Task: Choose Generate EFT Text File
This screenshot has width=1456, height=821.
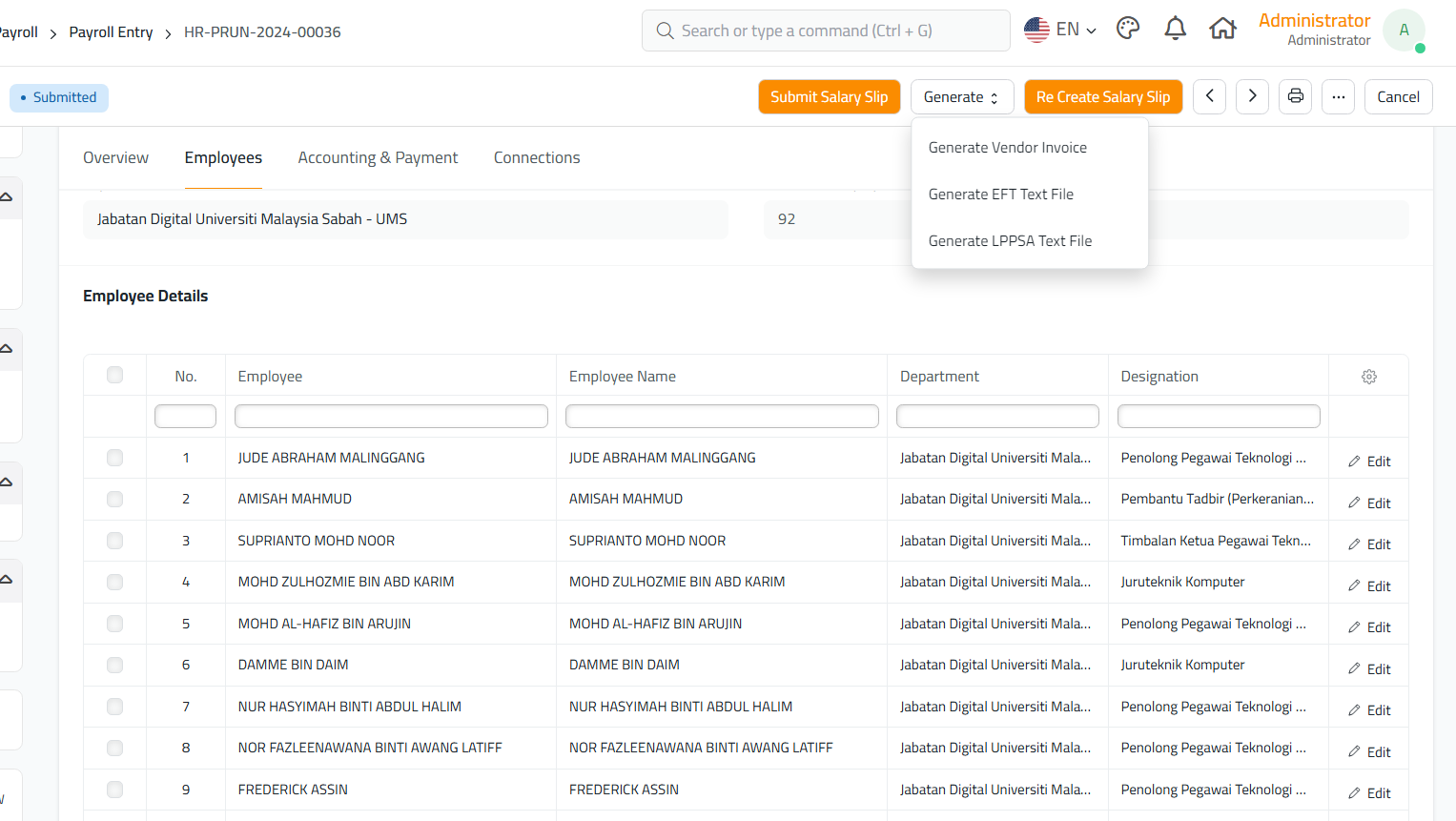Action: (x=1000, y=195)
